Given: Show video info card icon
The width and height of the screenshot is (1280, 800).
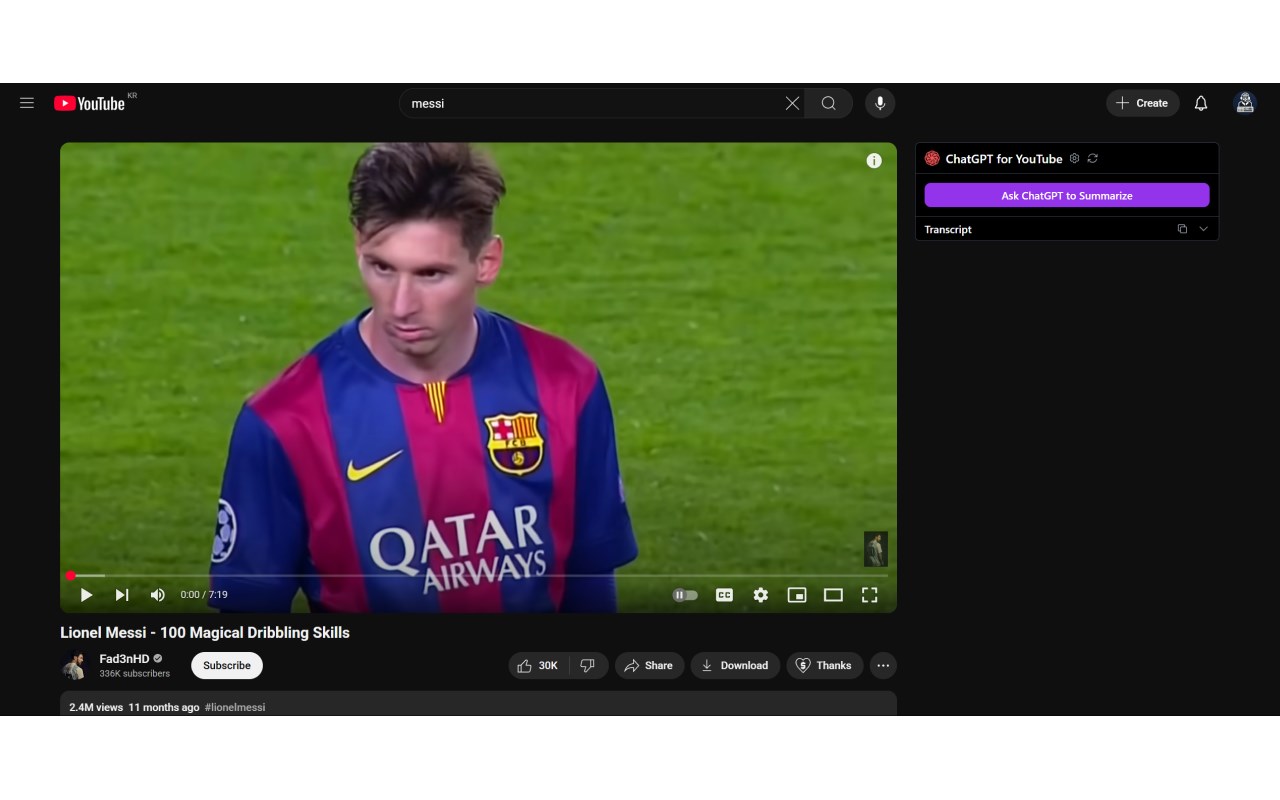Looking at the screenshot, I should point(874,161).
